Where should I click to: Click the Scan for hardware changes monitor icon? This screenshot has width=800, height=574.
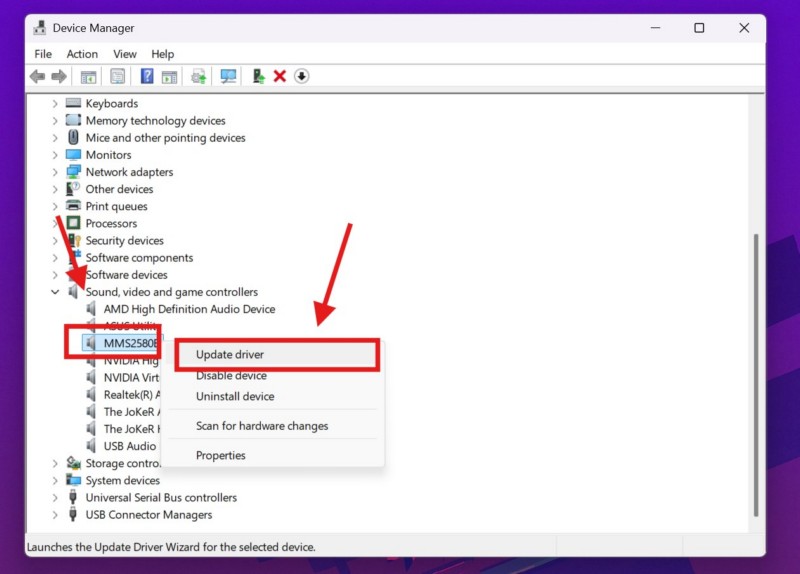228,77
